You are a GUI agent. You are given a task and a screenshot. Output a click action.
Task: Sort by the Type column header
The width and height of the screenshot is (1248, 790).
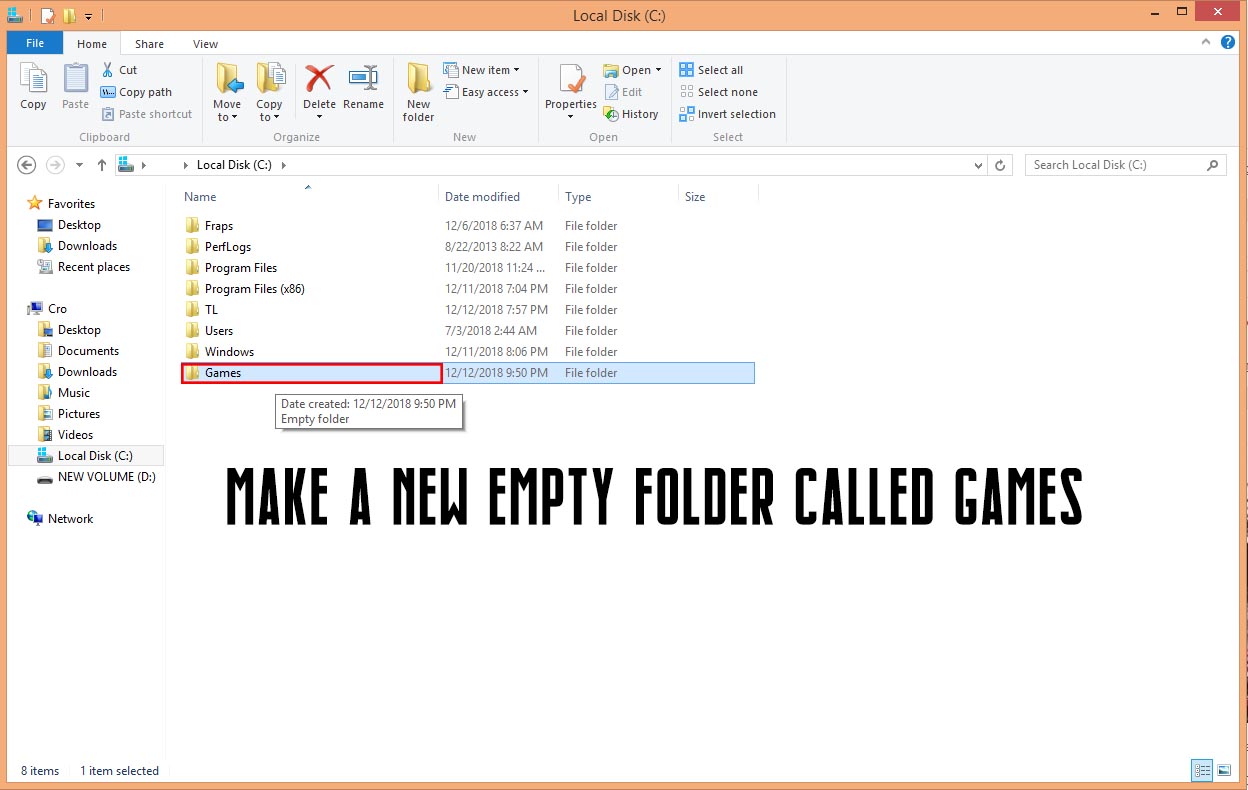[578, 197]
